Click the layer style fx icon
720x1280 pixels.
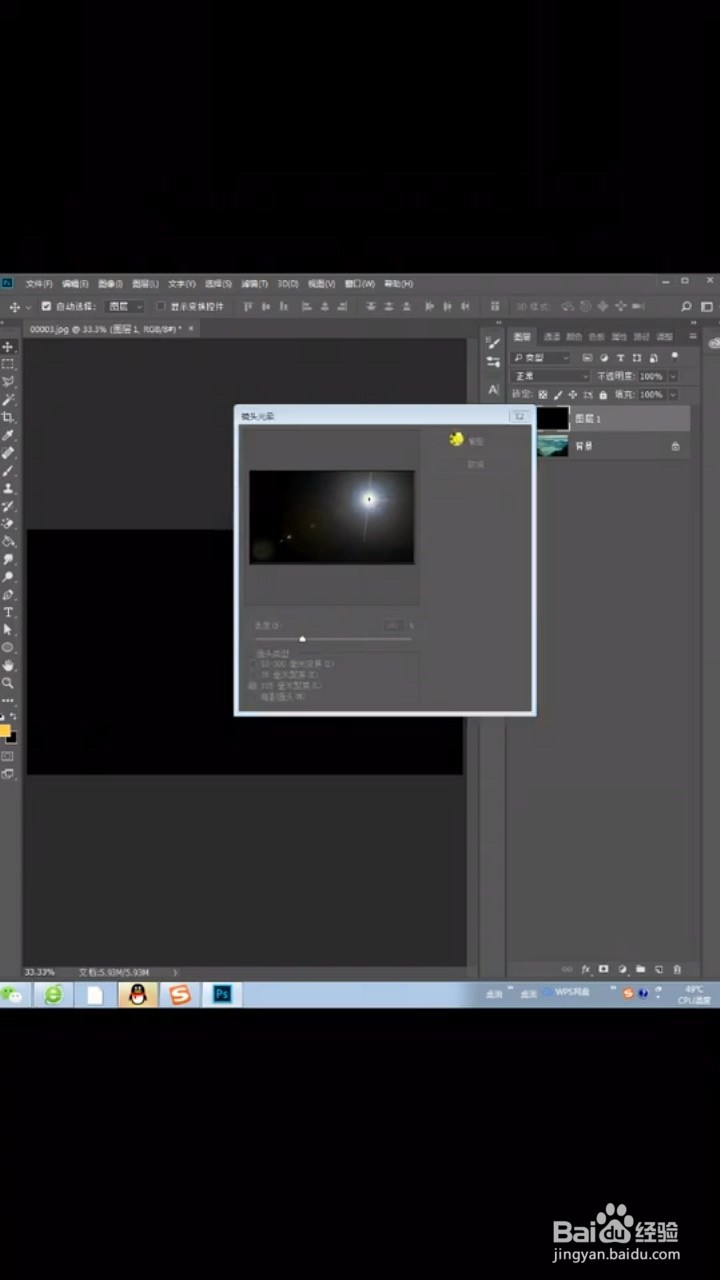coord(586,969)
